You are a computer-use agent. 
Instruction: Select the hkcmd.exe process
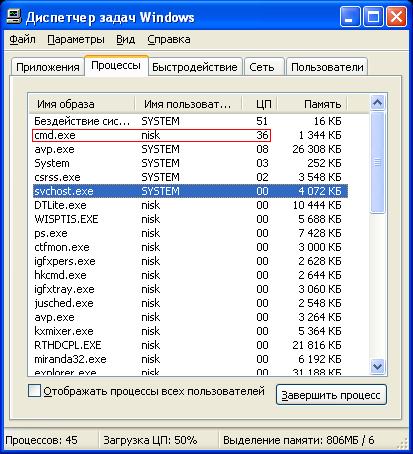[x=190, y=275]
